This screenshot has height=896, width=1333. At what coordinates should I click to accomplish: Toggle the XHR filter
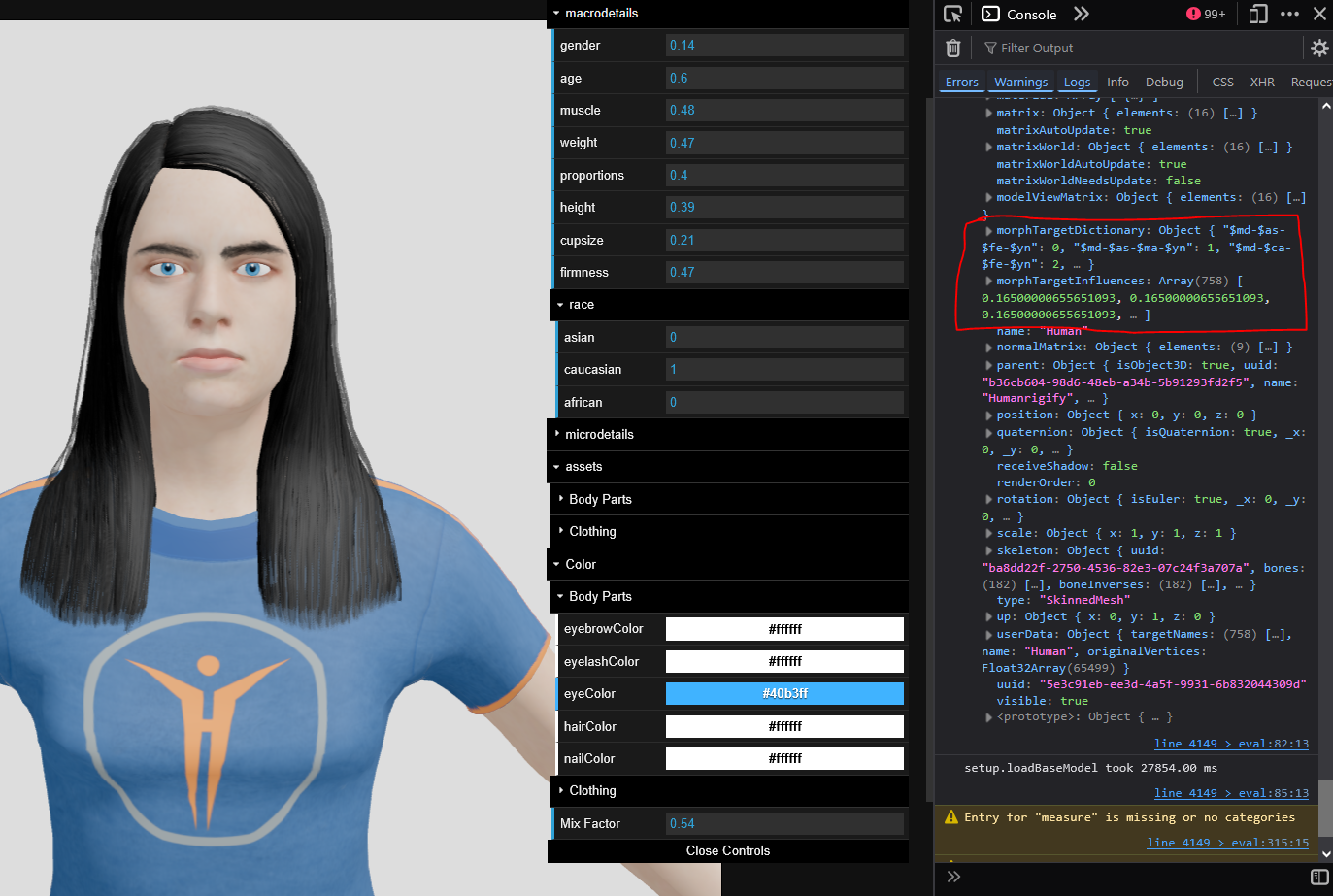(x=1262, y=83)
